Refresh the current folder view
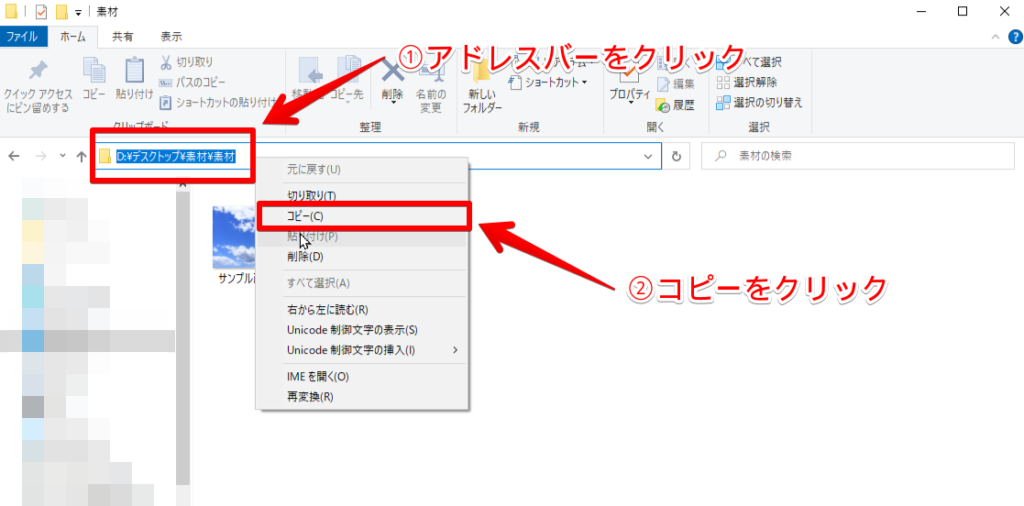Viewport: 1024px width, 506px height. tap(677, 157)
